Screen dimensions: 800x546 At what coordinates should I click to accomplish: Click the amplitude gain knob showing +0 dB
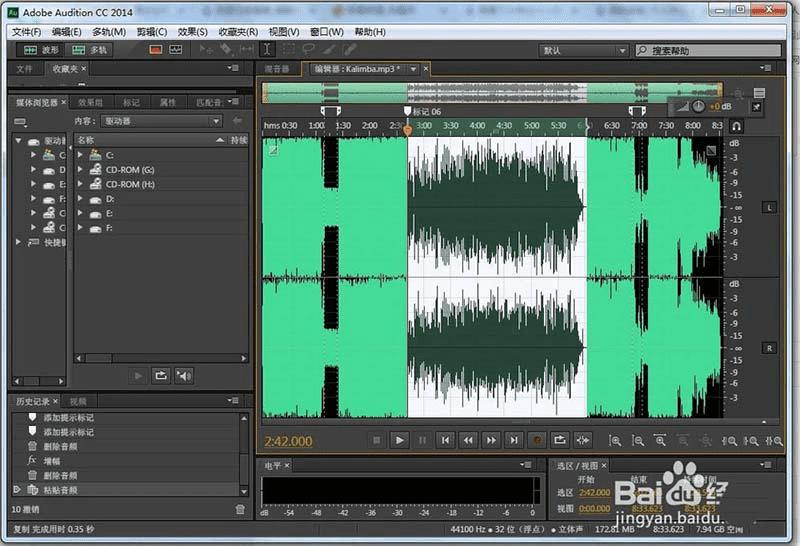click(x=698, y=106)
